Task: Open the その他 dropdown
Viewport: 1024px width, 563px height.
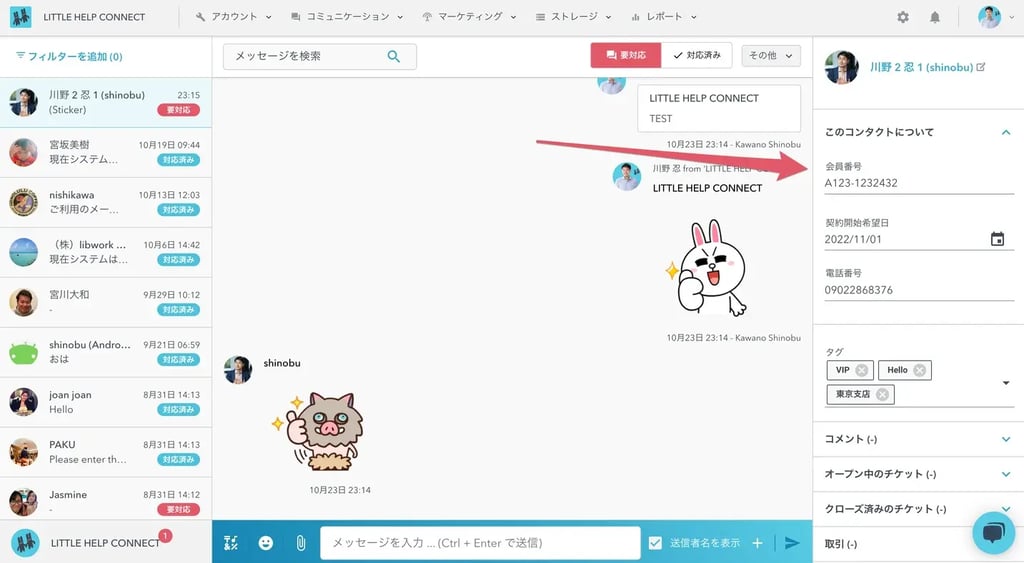Action: tap(771, 56)
